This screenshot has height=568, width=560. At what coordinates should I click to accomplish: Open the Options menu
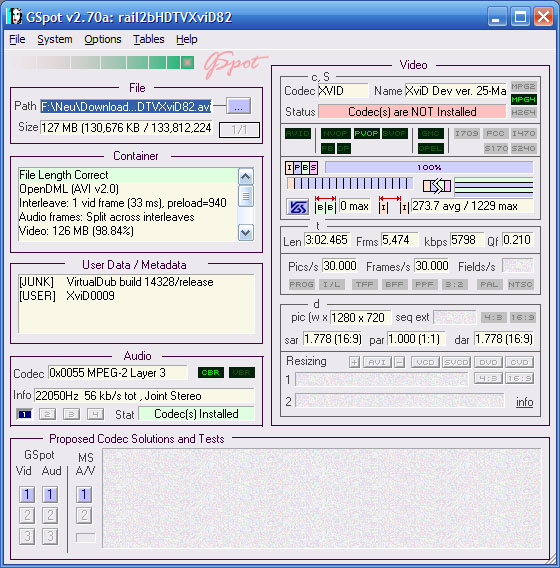click(103, 39)
